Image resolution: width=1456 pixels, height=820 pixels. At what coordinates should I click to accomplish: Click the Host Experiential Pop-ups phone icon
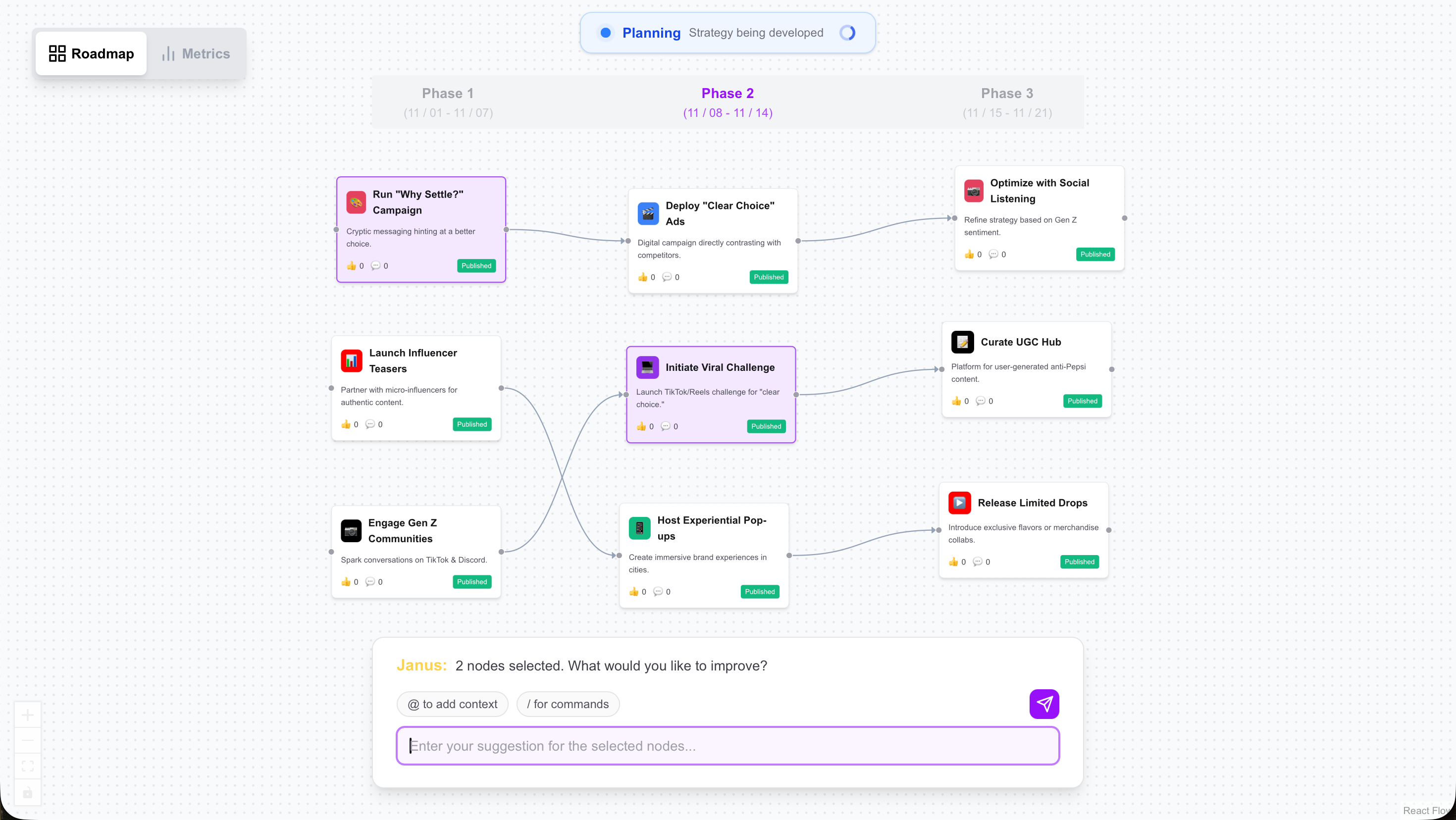click(x=639, y=528)
